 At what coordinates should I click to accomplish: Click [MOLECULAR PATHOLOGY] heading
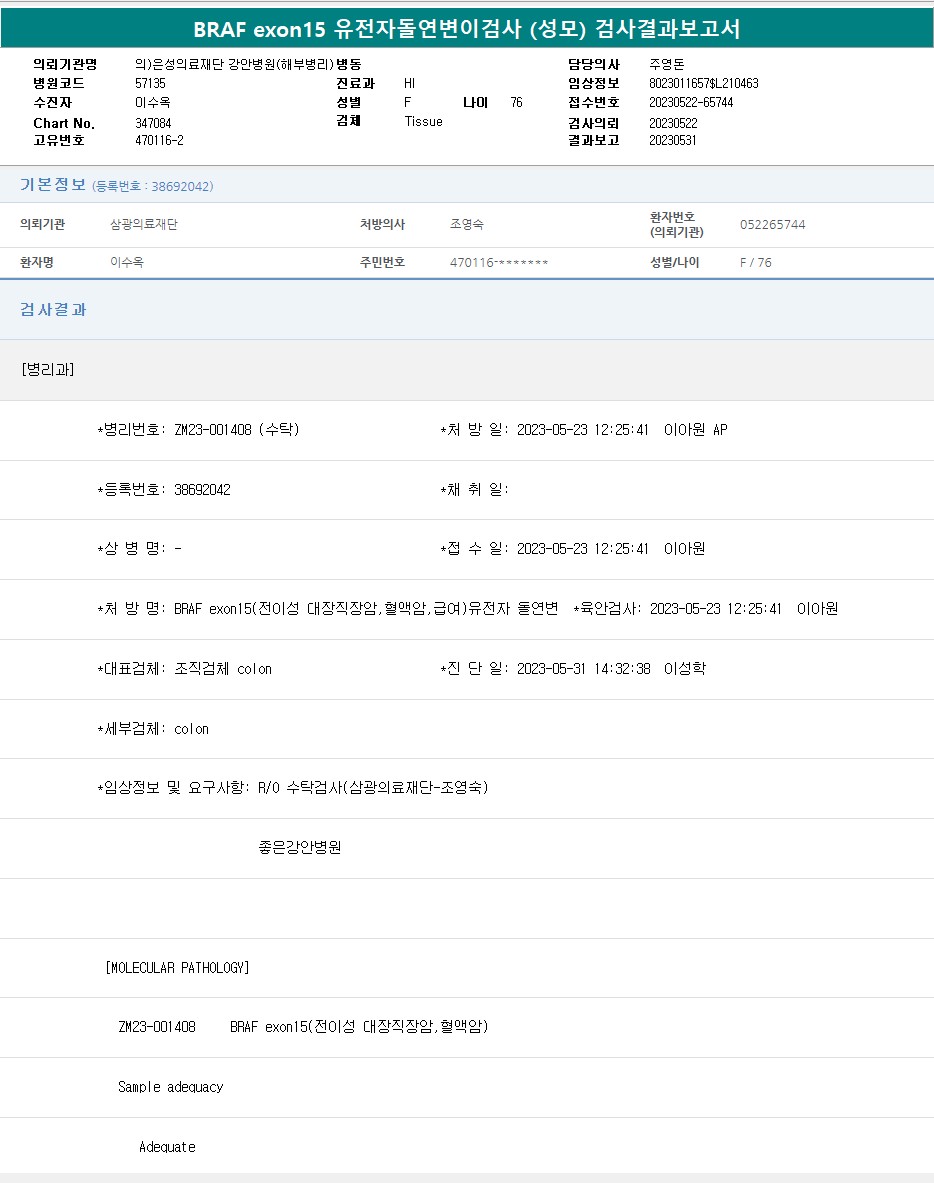(x=177, y=967)
